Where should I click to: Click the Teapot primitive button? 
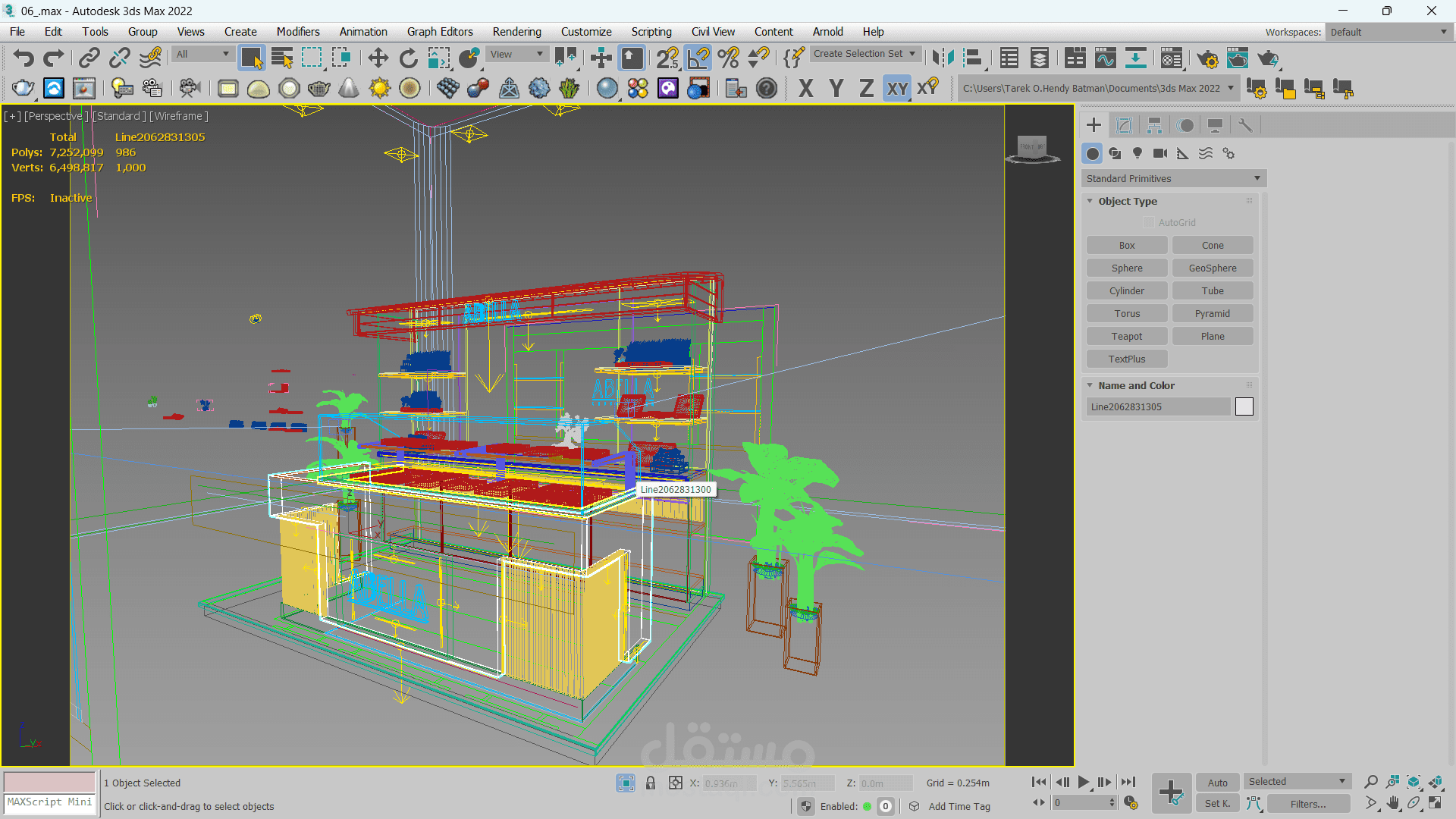click(1127, 336)
